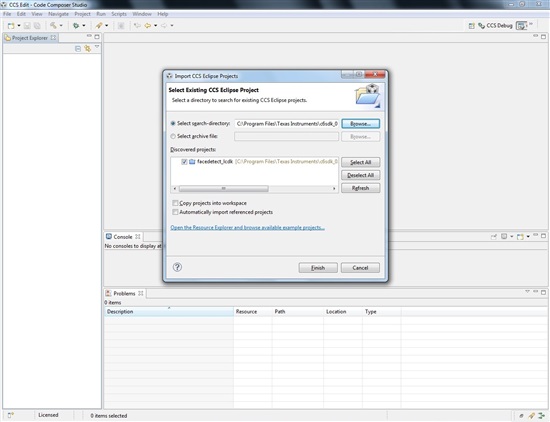Screen dimensions: 550x422
Task: Uncheck the facedetect_lcdk project checkbox
Action: (184, 162)
